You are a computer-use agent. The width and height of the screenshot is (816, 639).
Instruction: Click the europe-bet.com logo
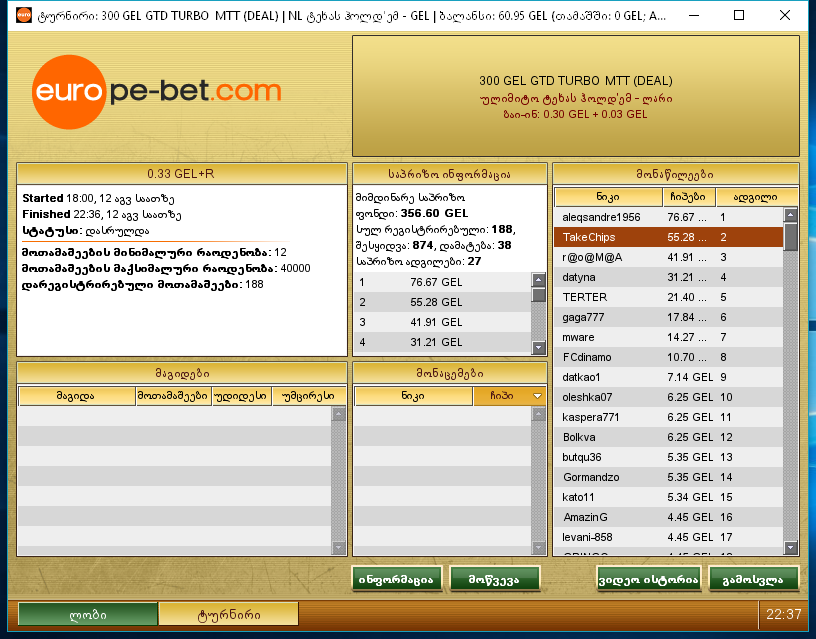click(x=157, y=92)
